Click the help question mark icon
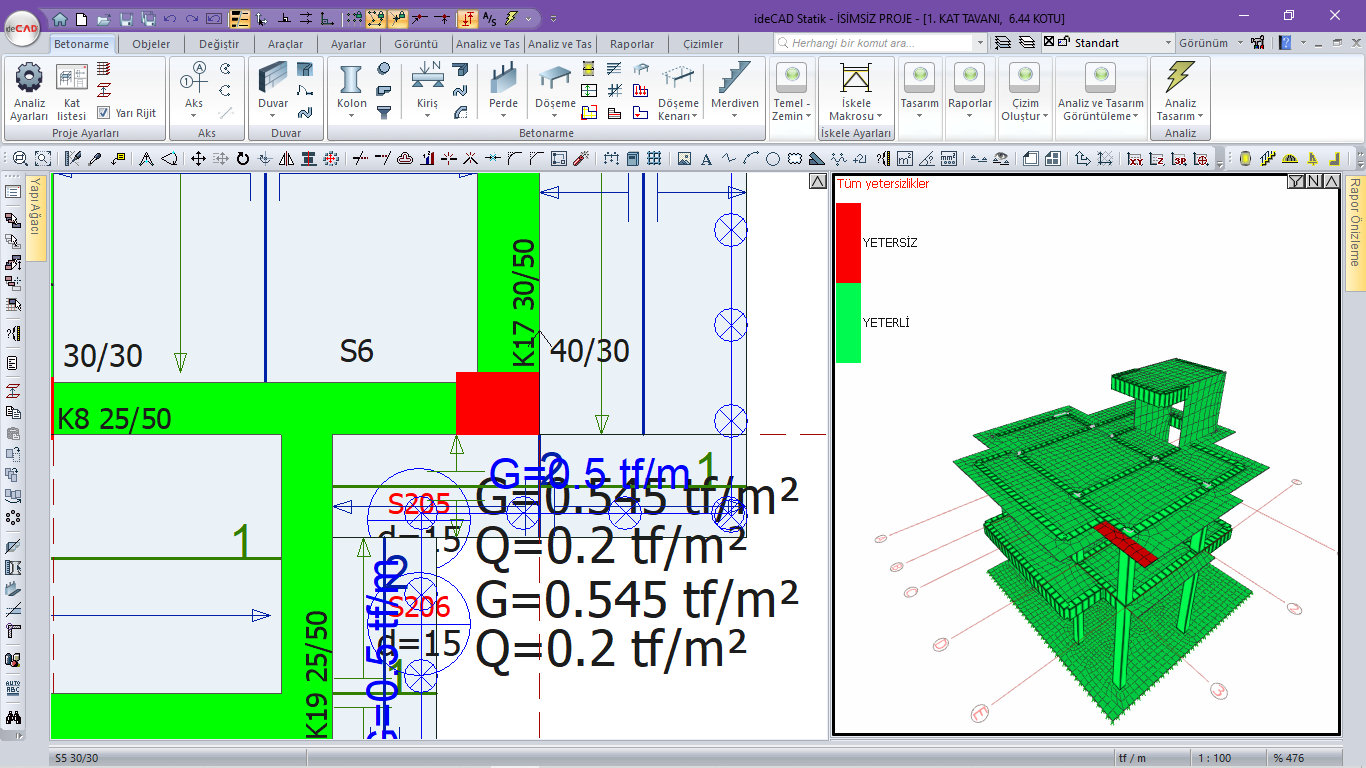 pos(1285,43)
